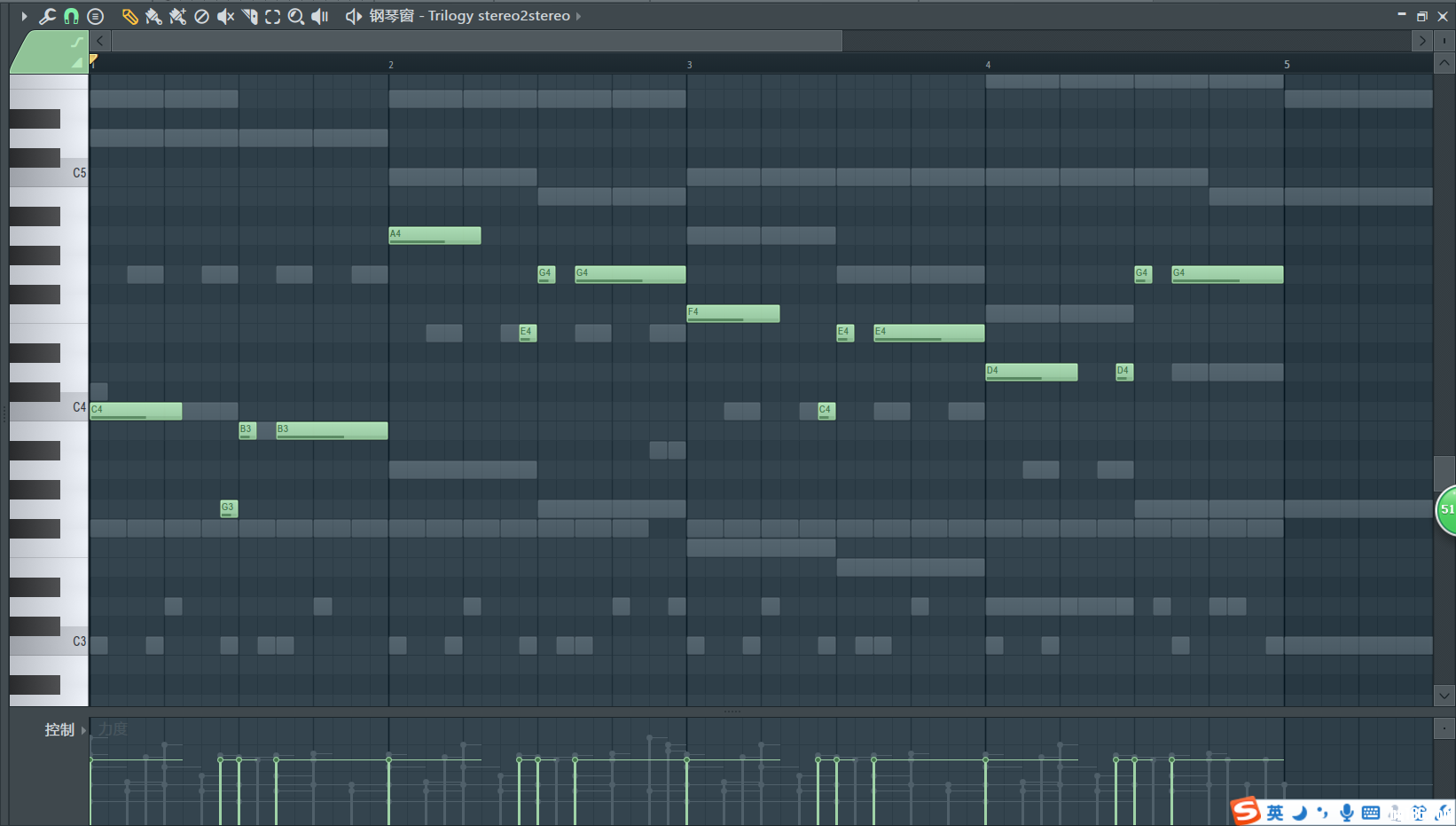Click the green 51 circle badge
Viewport: 1456px width, 826px height.
click(x=1446, y=510)
